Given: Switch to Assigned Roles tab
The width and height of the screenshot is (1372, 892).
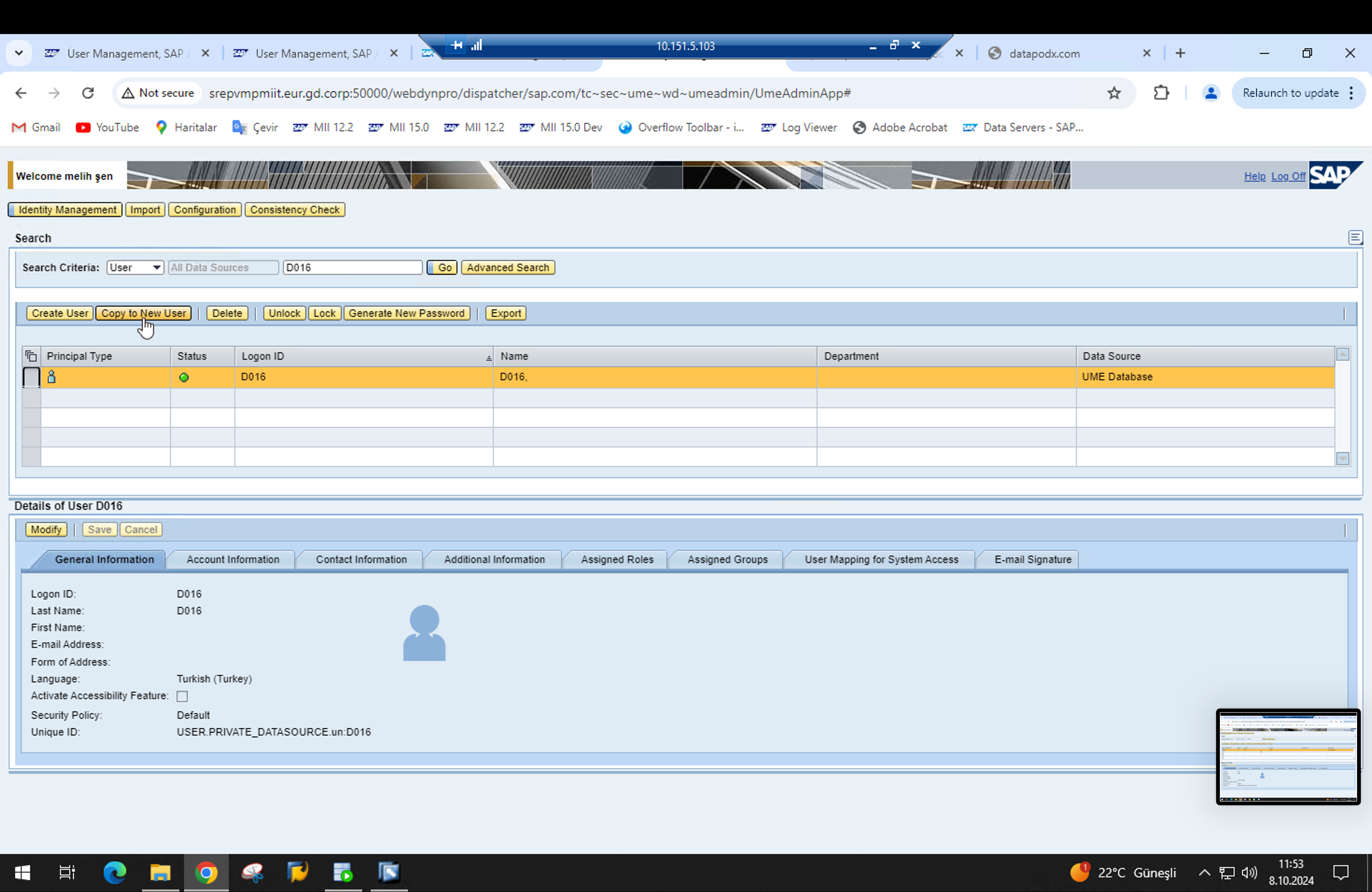Looking at the screenshot, I should click(x=617, y=559).
